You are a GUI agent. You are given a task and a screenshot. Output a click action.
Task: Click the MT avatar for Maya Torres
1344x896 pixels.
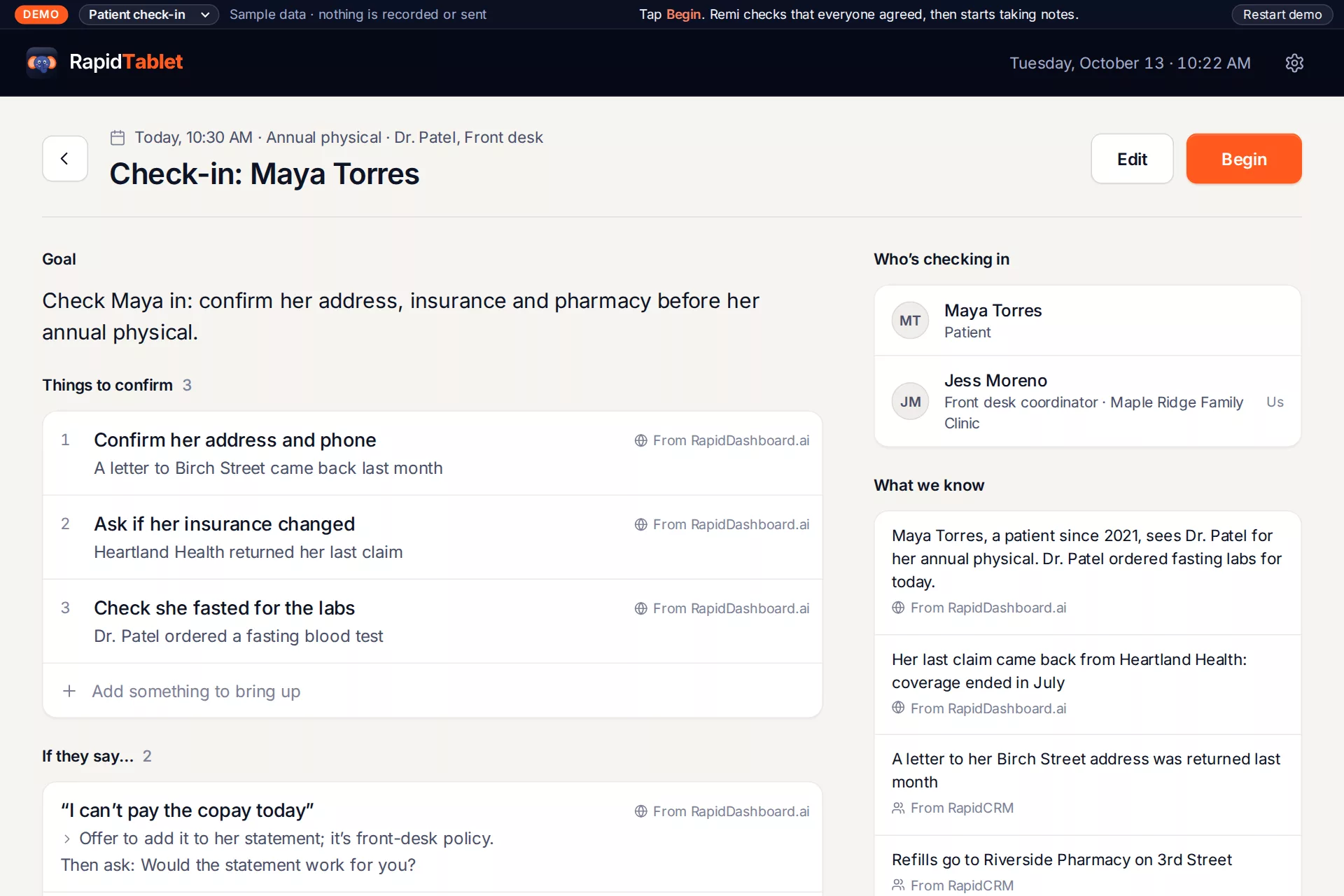[x=910, y=321]
